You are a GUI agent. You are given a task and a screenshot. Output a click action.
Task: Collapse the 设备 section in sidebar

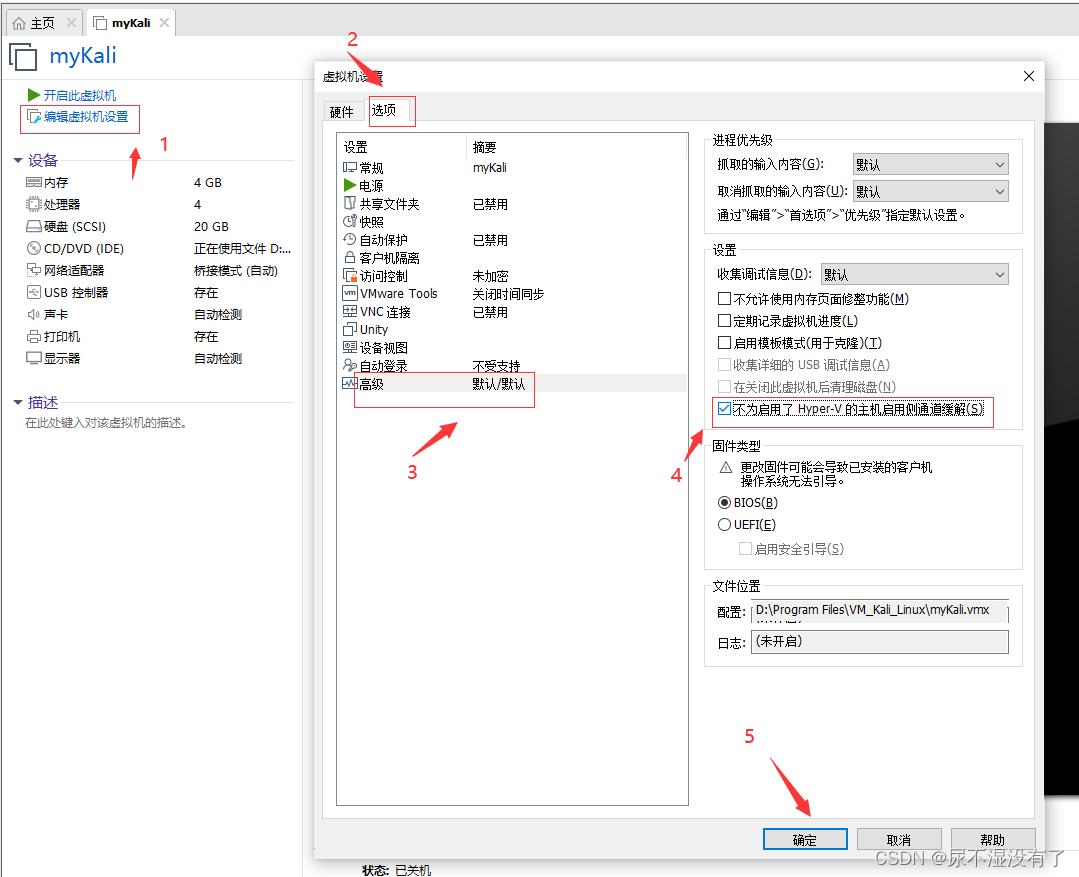coord(18,160)
